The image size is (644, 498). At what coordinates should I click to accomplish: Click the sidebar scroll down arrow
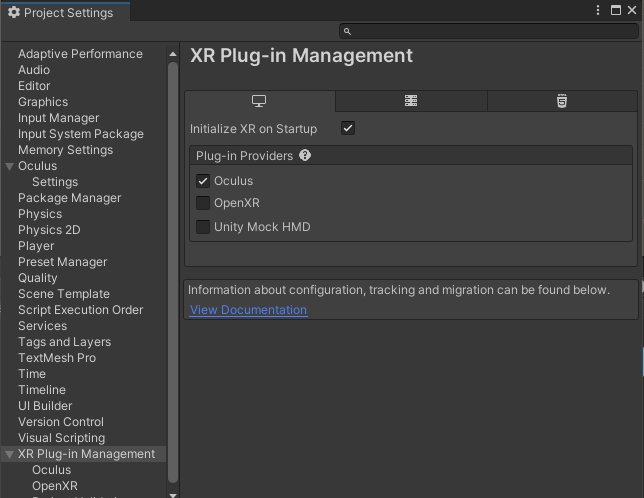(x=173, y=495)
